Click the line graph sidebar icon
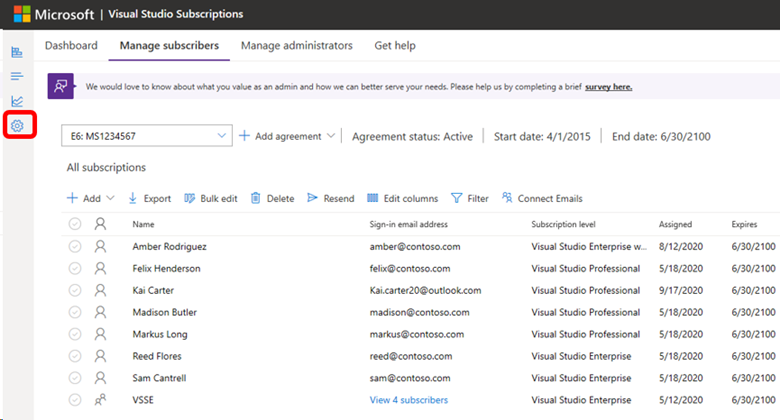Viewport: 780px width, 420px height. [x=17, y=101]
